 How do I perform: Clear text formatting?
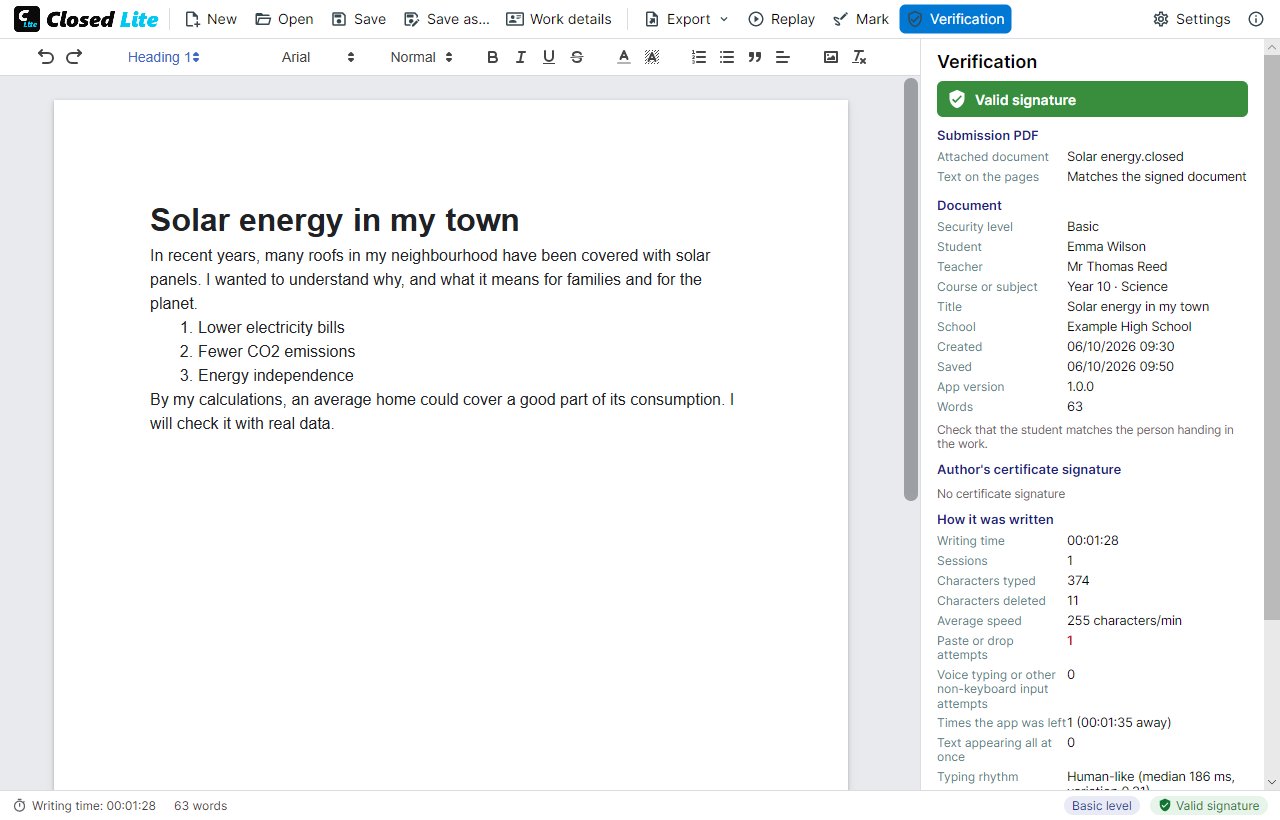pyautogui.click(x=859, y=57)
